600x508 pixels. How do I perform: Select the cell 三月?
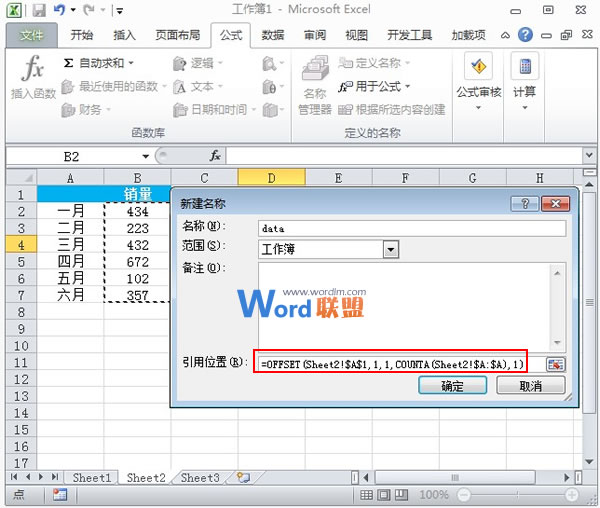tap(70, 245)
